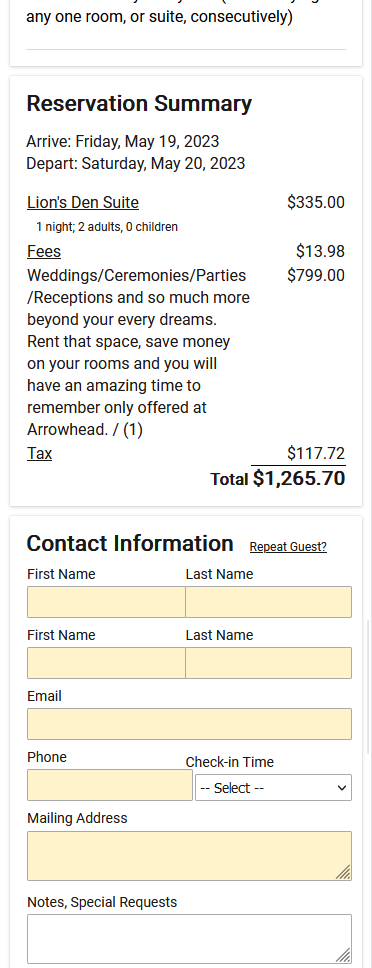This screenshot has width=372, height=968.
Task: Open the Fees details link
Action: [x=44, y=251]
